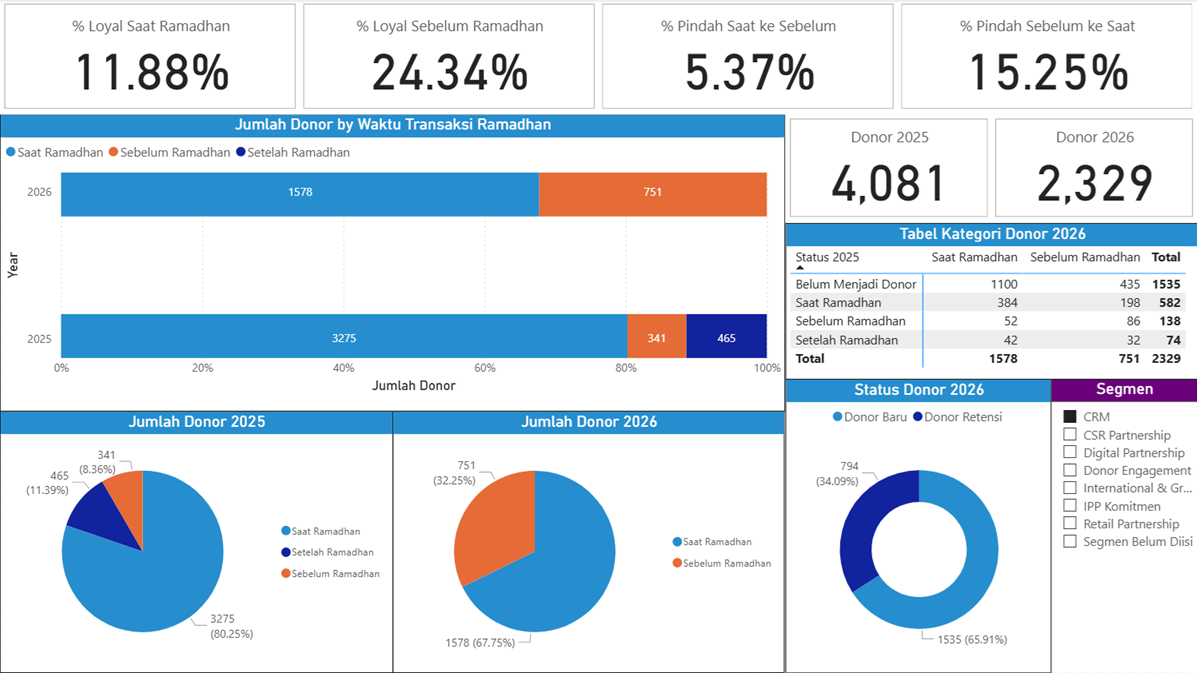The height and width of the screenshot is (673, 1197).
Task: Click Saat Ramadhan legend dot in bar chart
Action: (x=11, y=152)
